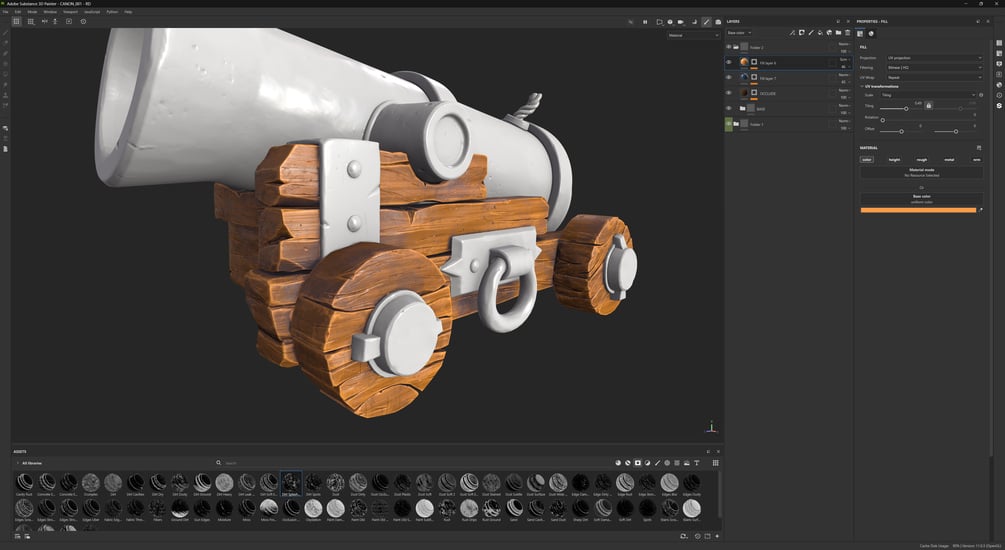Delete layer using trash icon
The image size is (1005, 550).
(x=847, y=33)
